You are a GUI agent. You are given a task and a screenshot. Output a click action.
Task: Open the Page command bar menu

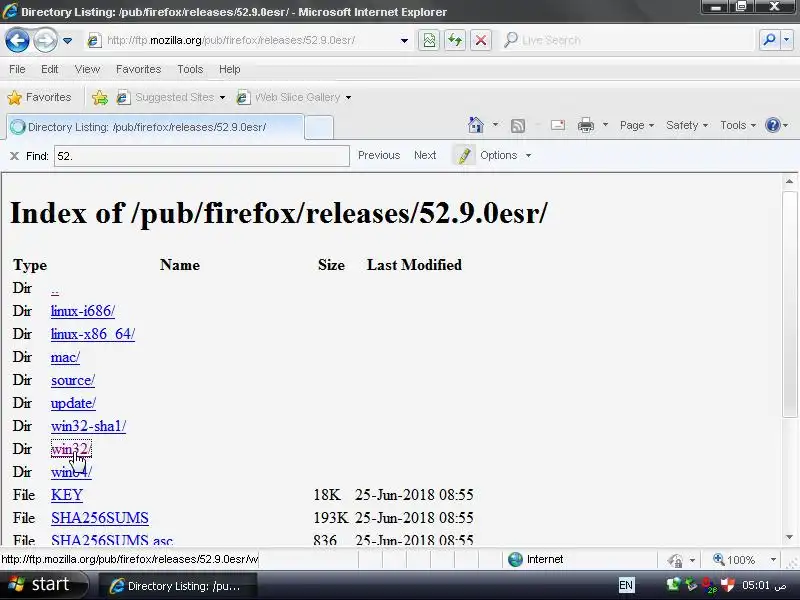(x=637, y=125)
